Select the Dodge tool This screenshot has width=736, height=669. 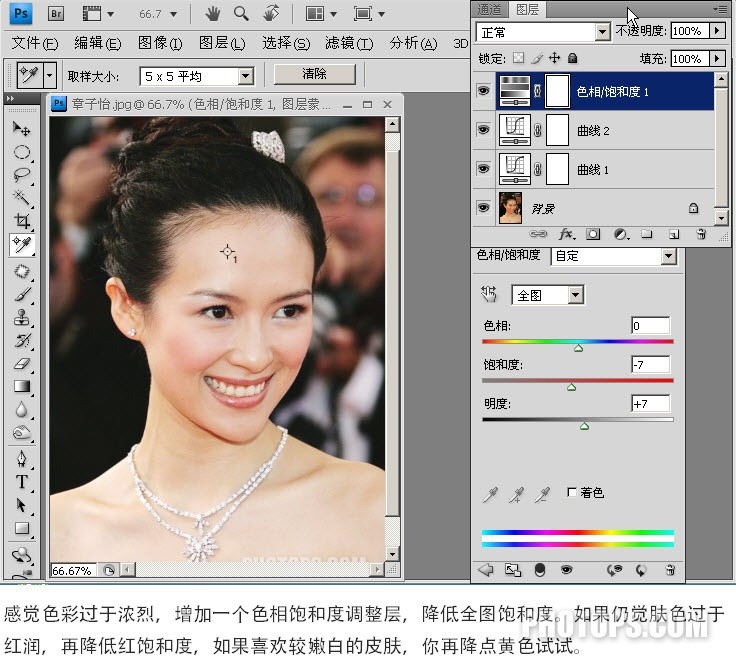tap(21, 432)
